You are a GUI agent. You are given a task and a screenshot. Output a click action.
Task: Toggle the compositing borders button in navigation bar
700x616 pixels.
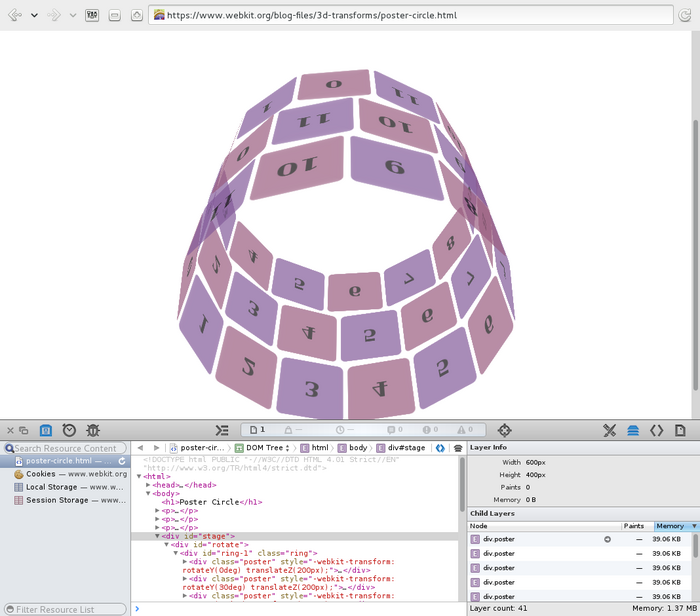[440, 448]
